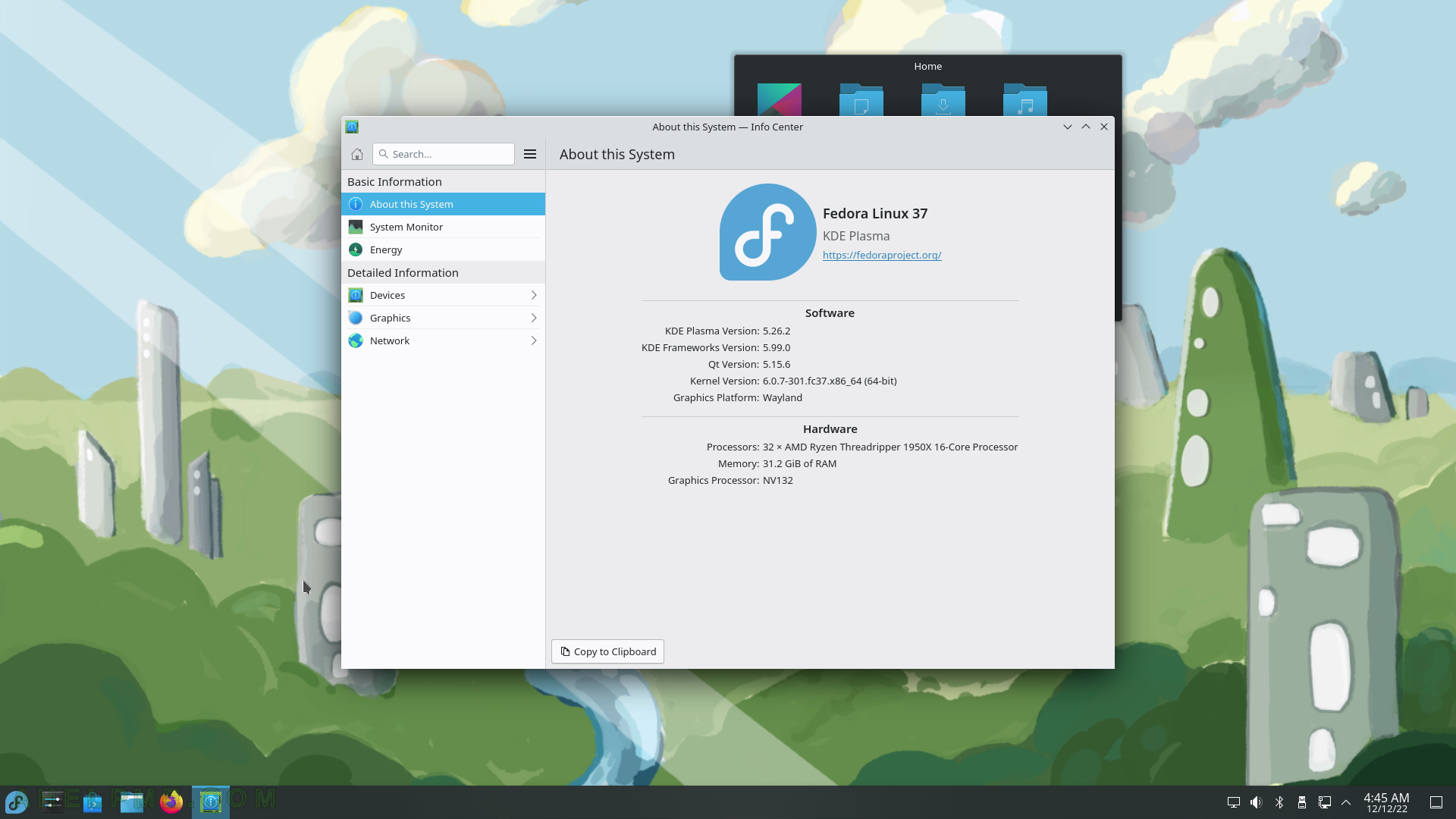
Task: Click the Info Center task in taskbar
Action: [211, 802]
